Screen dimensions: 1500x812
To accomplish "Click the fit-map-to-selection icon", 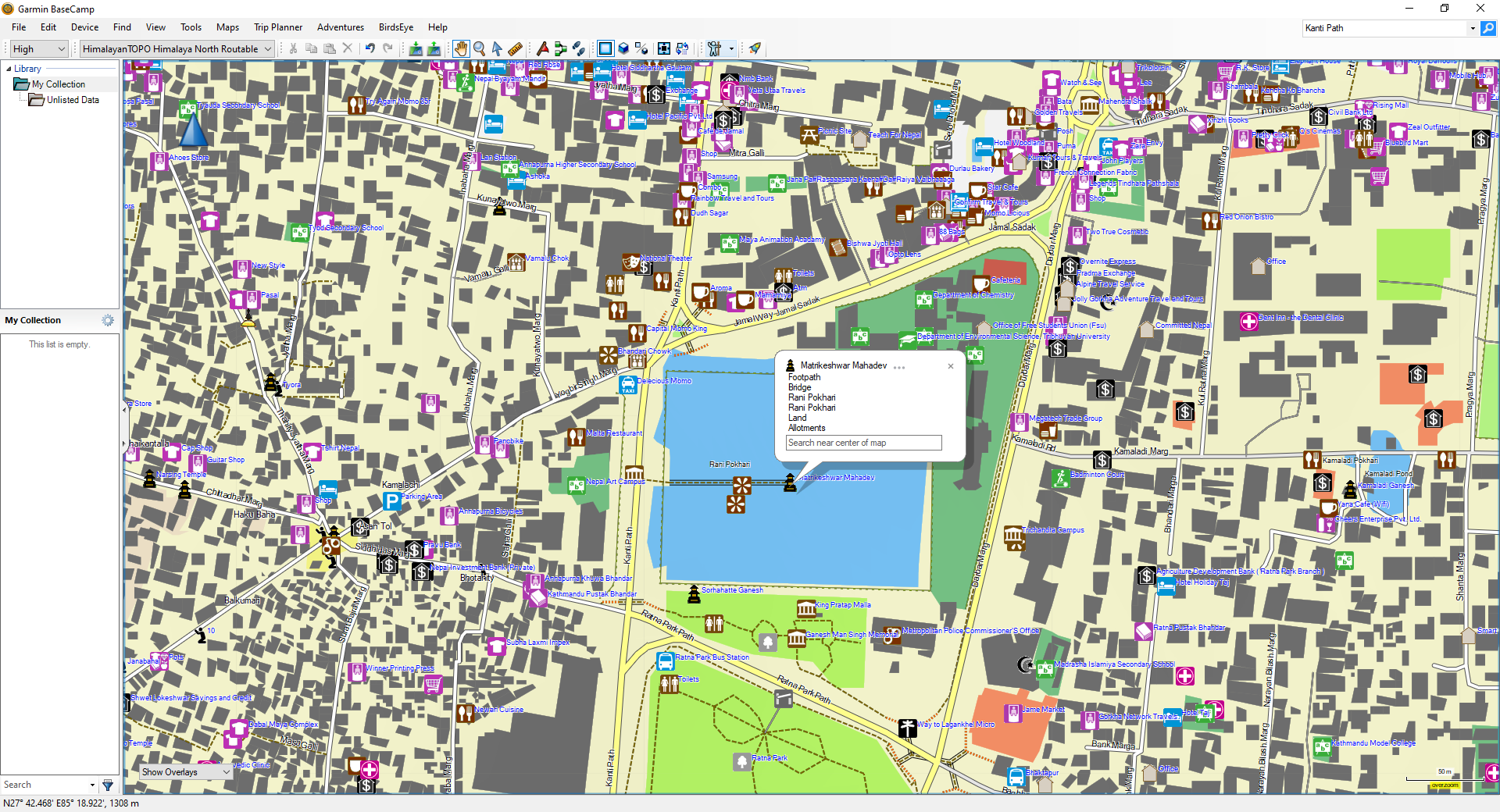I will [x=664, y=48].
